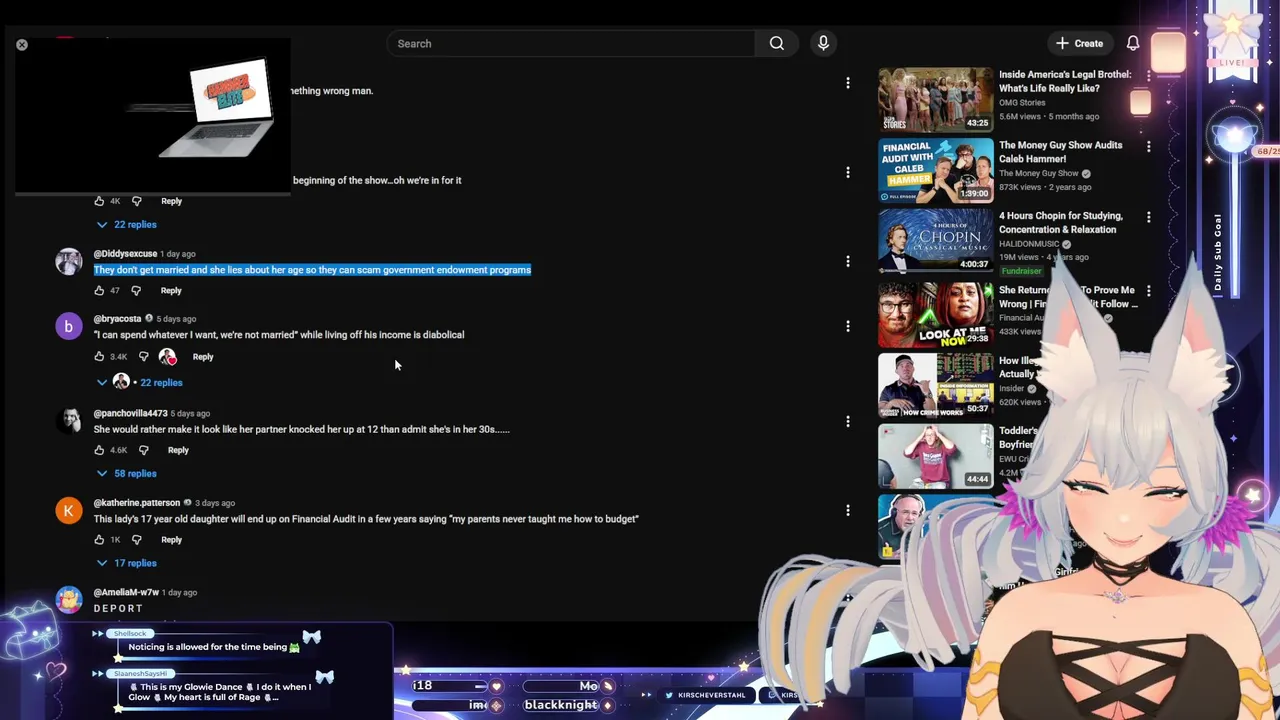Open @Diddysexcuse channel link
The width and height of the screenshot is (1280, 720).
tap(125, 254)
